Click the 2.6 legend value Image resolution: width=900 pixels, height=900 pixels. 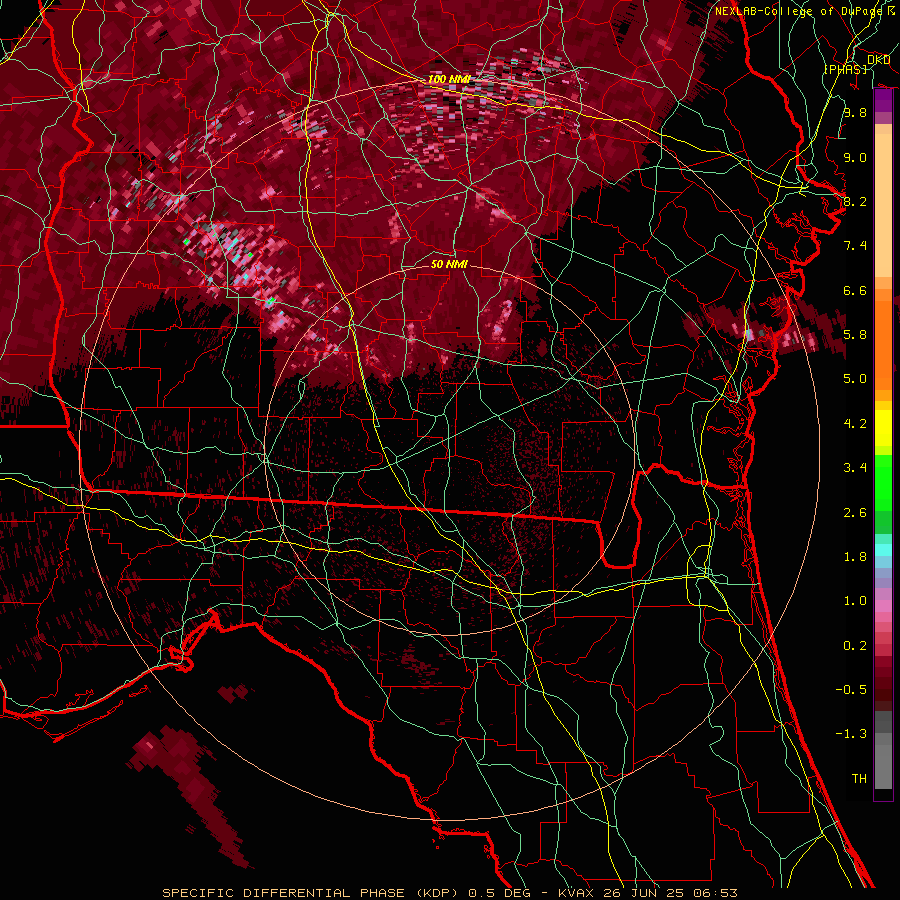855,513
